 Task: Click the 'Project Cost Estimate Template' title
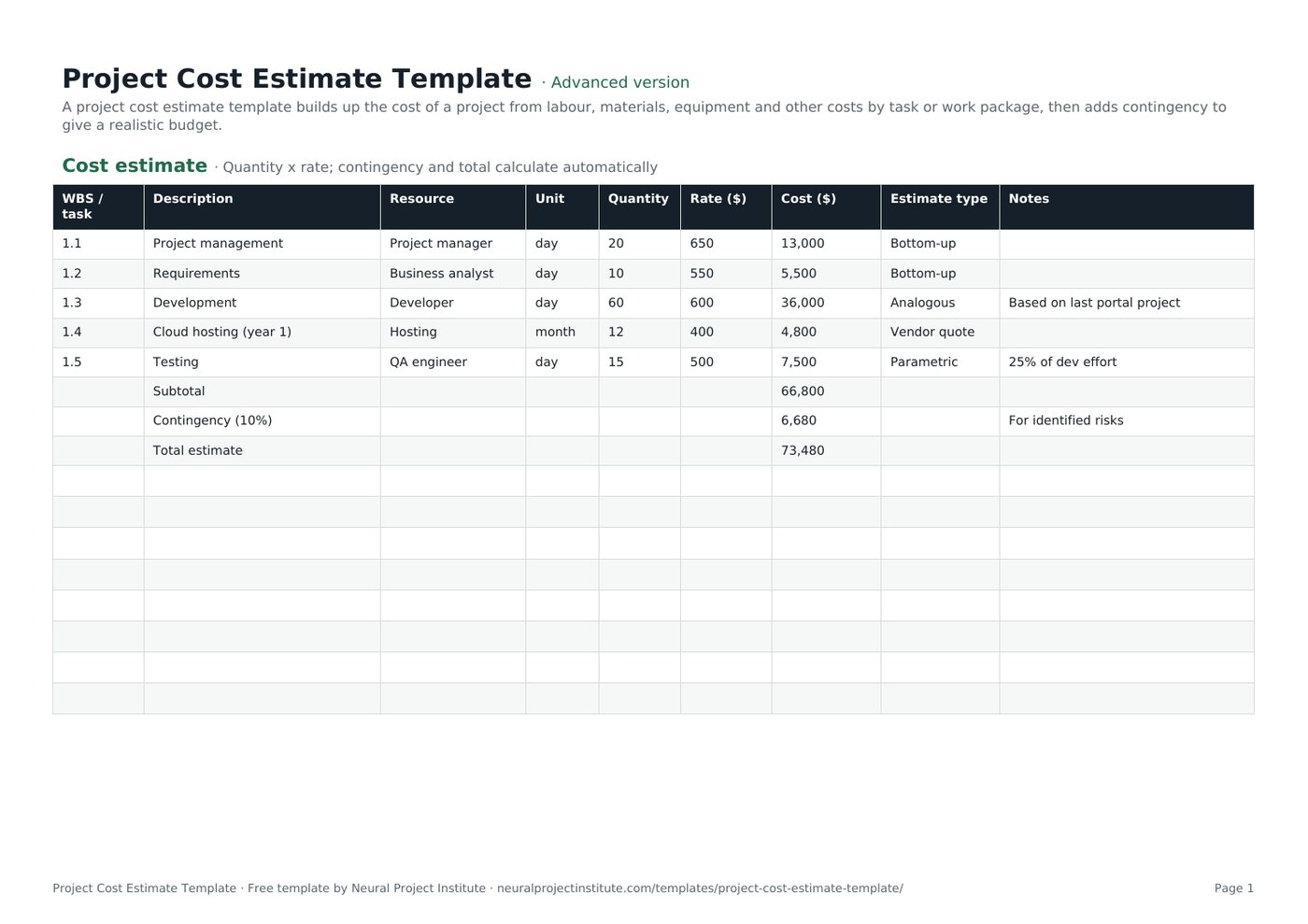297,79
